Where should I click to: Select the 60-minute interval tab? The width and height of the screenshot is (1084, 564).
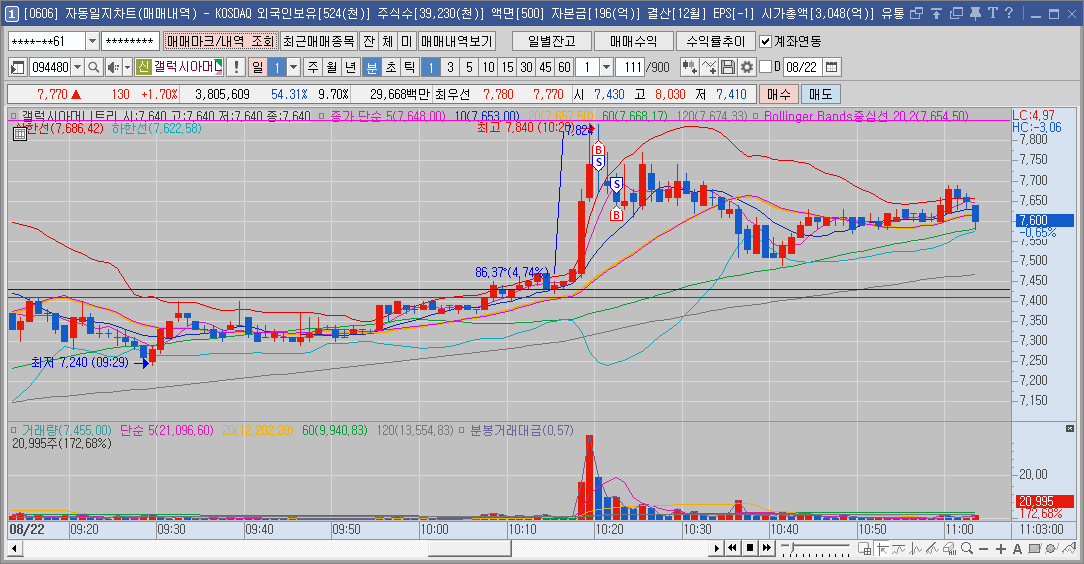click(x=564, y=67)
